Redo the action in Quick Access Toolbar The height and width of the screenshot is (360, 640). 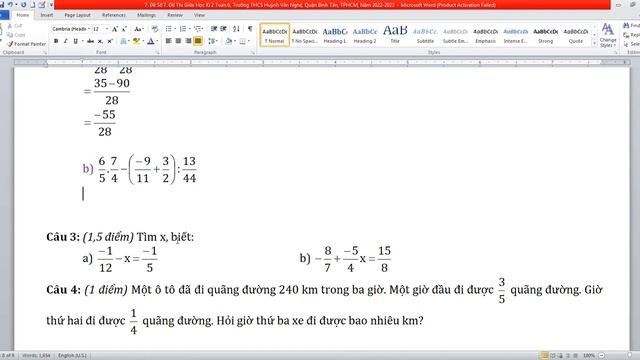pos(23,5)
